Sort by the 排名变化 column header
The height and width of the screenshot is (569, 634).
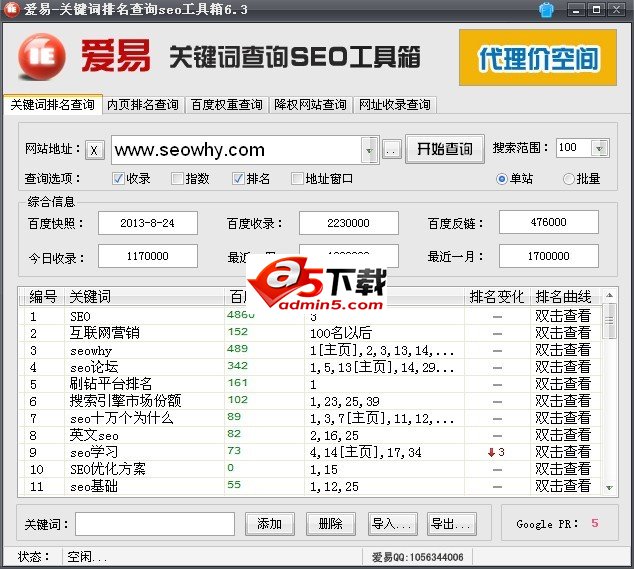[497, 296]
